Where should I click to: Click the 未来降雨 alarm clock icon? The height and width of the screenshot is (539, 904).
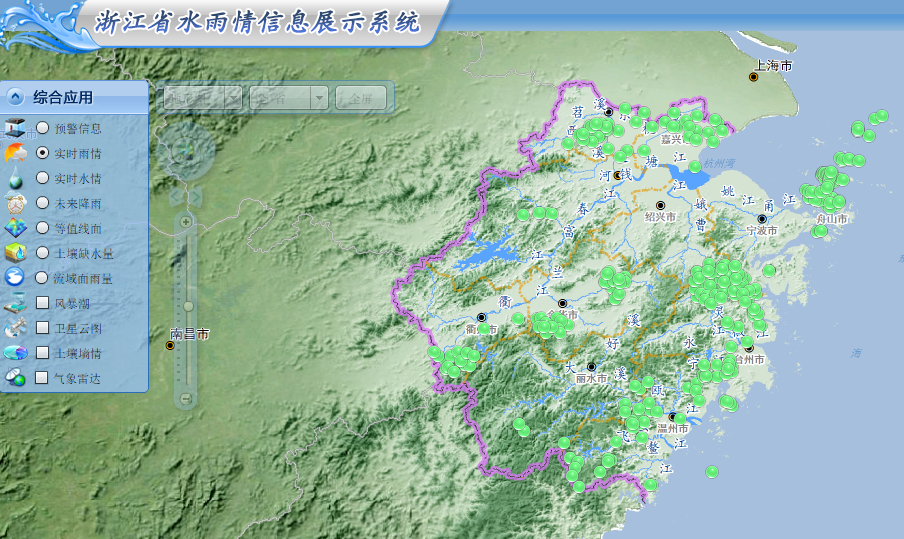point(16,203)
